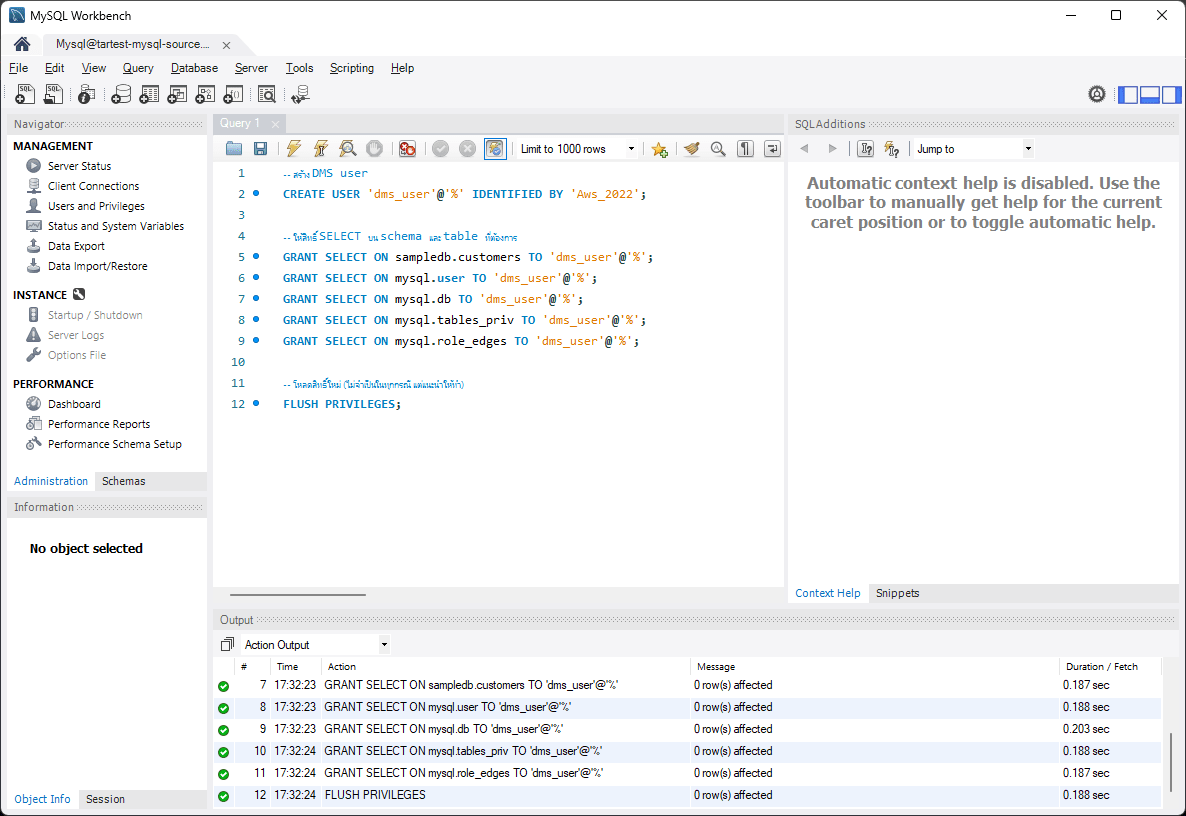Screen dimensions: 1186x816
Task: Create a new schema icon
Action: click(121, 94)
